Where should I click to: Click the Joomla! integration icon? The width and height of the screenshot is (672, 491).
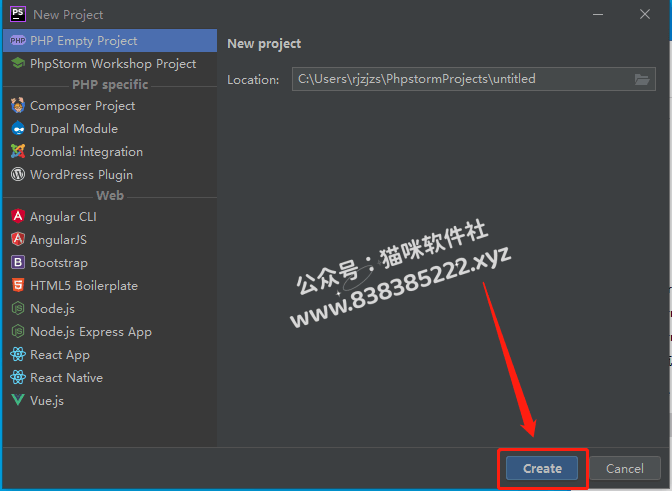pos(18,152)
